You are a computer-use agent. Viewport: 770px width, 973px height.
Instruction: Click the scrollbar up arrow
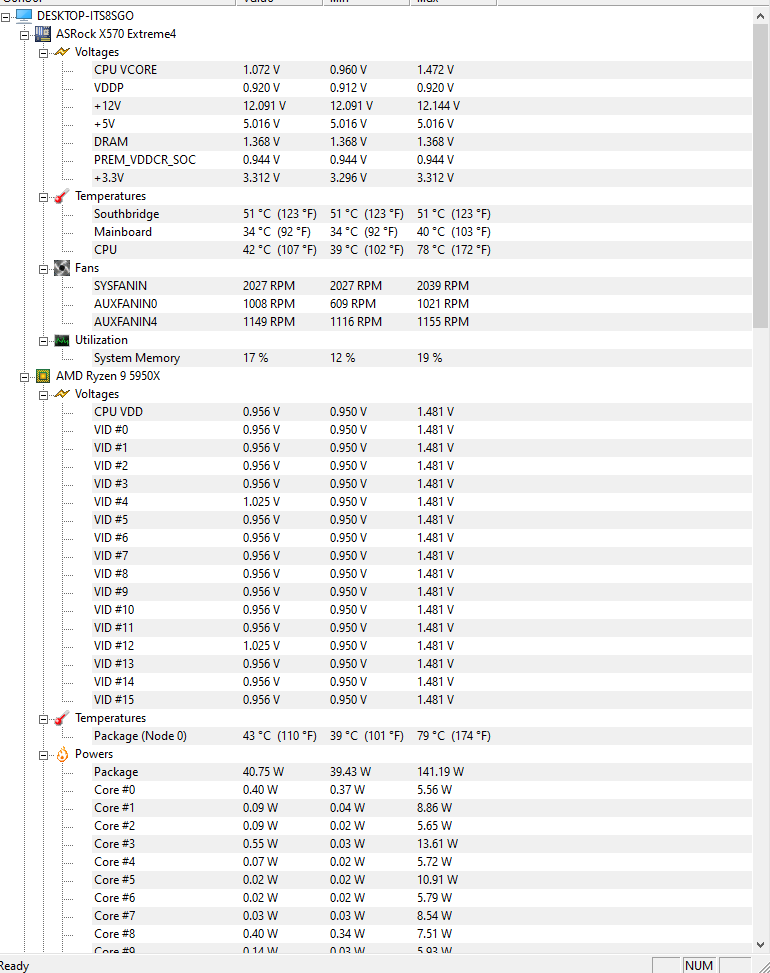click(x=761, y=16)
